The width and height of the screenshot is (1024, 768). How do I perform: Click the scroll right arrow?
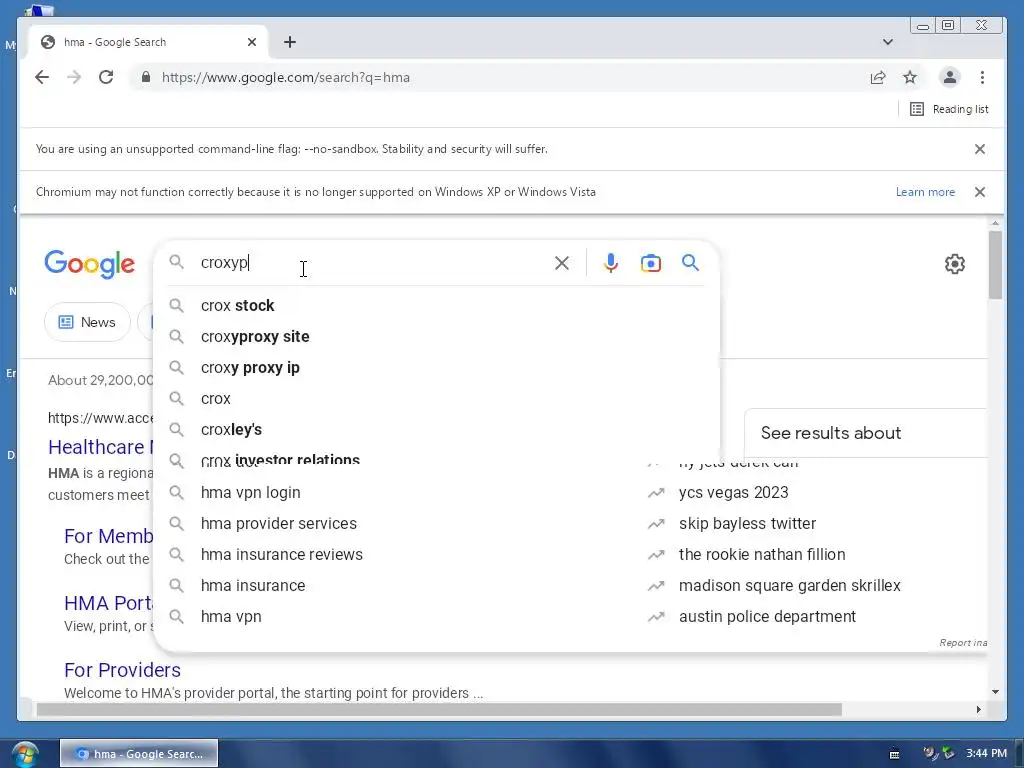978,709
